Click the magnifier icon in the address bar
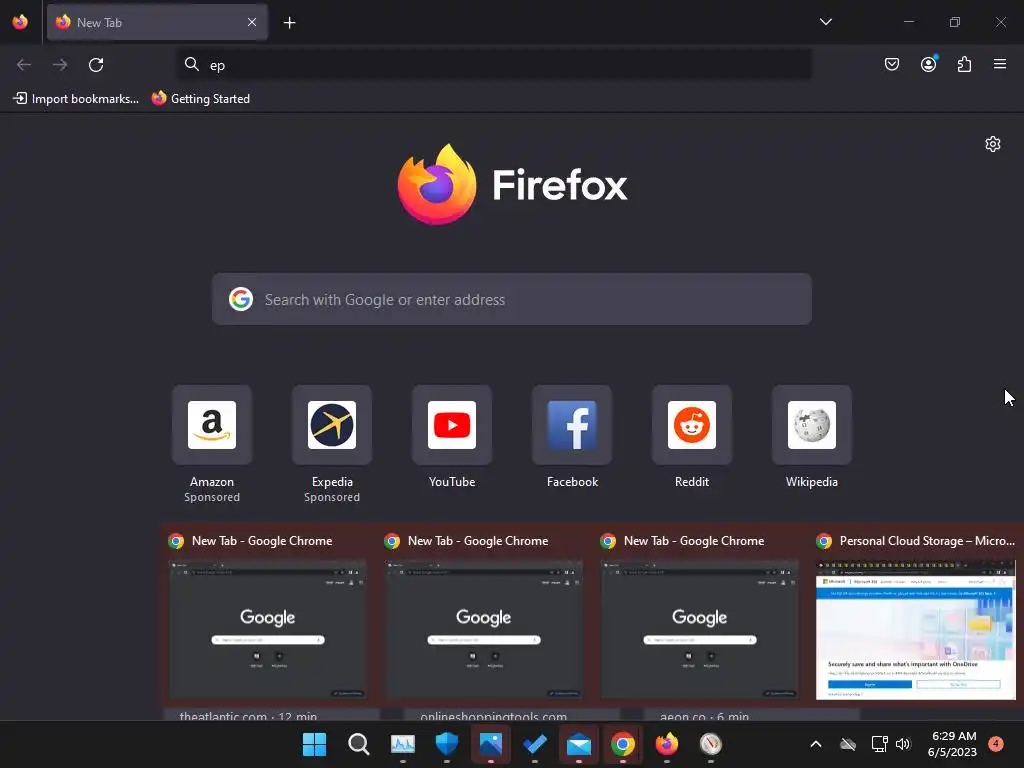1024x768 pixels. coord(191,64)
